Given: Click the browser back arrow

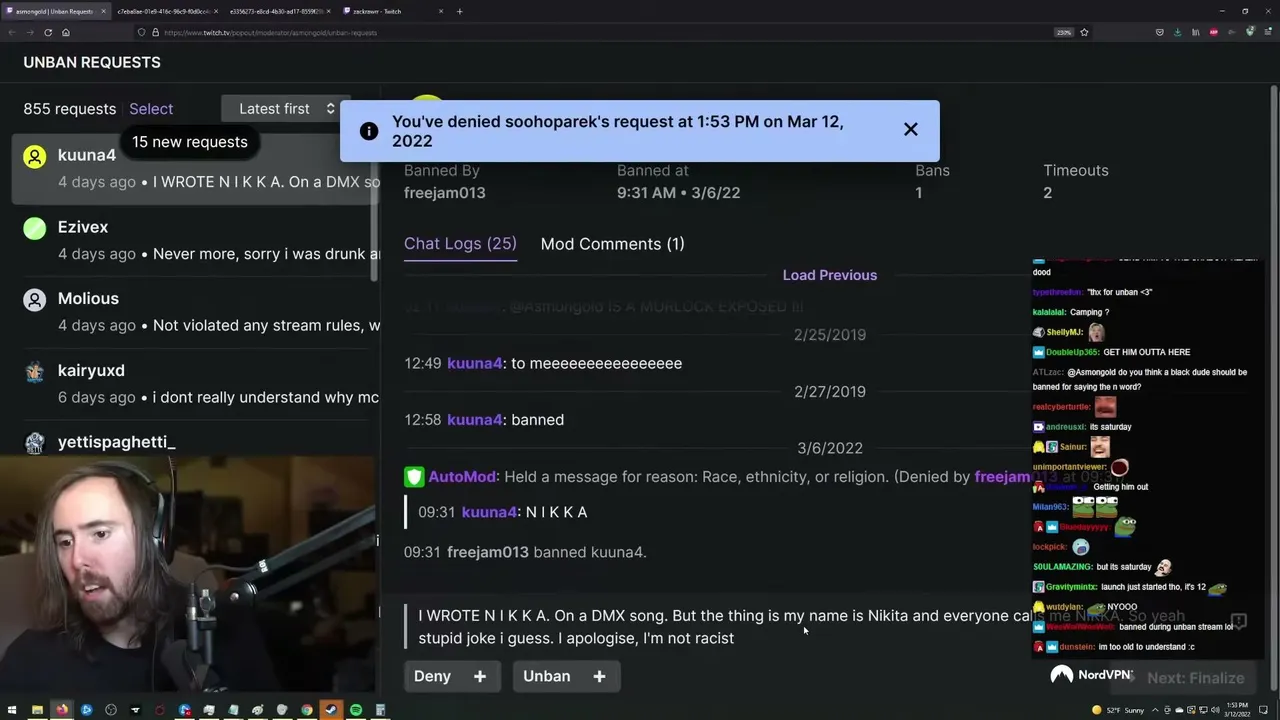Looking at the screenshot, I should click(12, 32).
